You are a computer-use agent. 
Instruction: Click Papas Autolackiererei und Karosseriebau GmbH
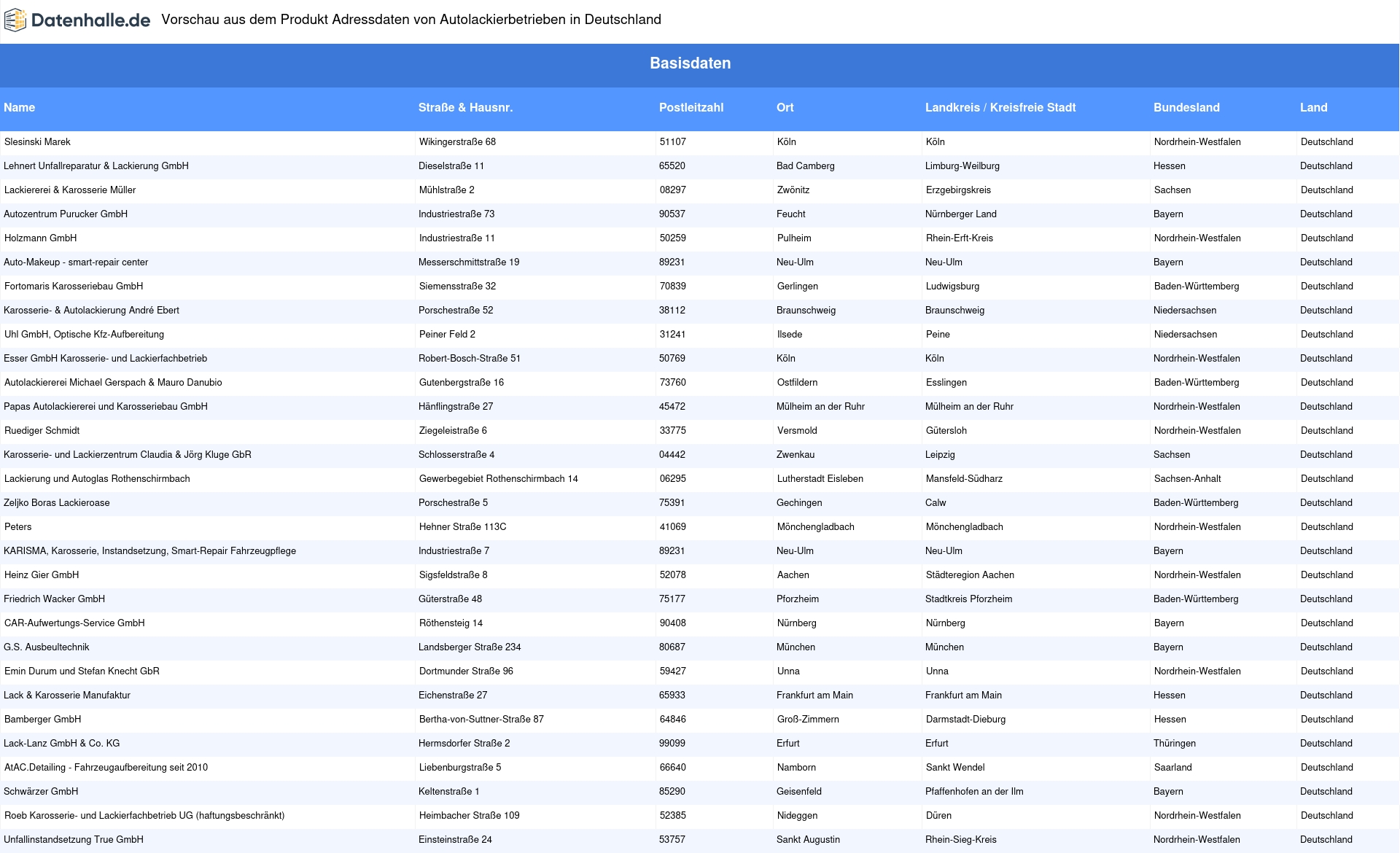[106, 407]
